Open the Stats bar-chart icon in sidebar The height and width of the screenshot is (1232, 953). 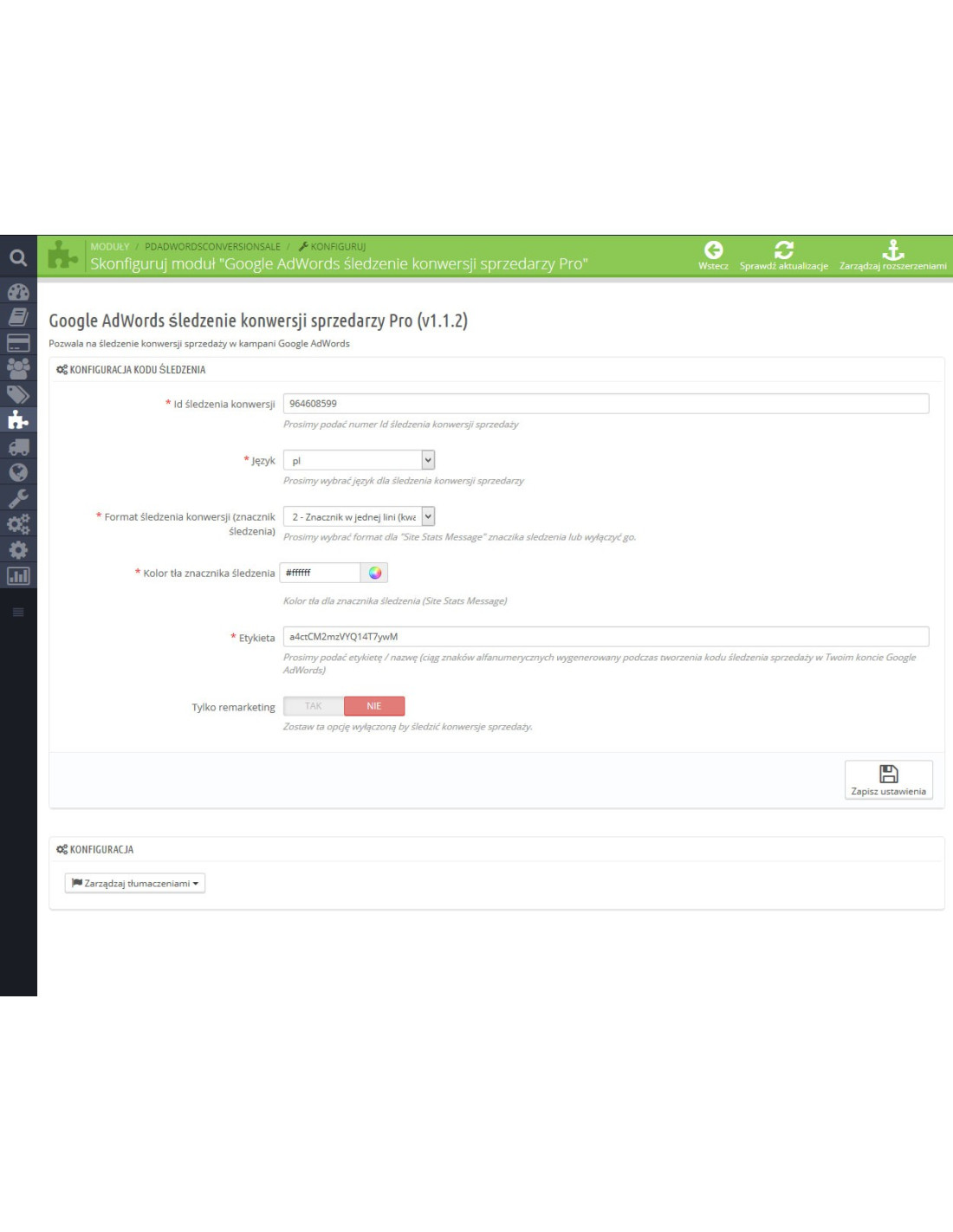coord(18,575)
